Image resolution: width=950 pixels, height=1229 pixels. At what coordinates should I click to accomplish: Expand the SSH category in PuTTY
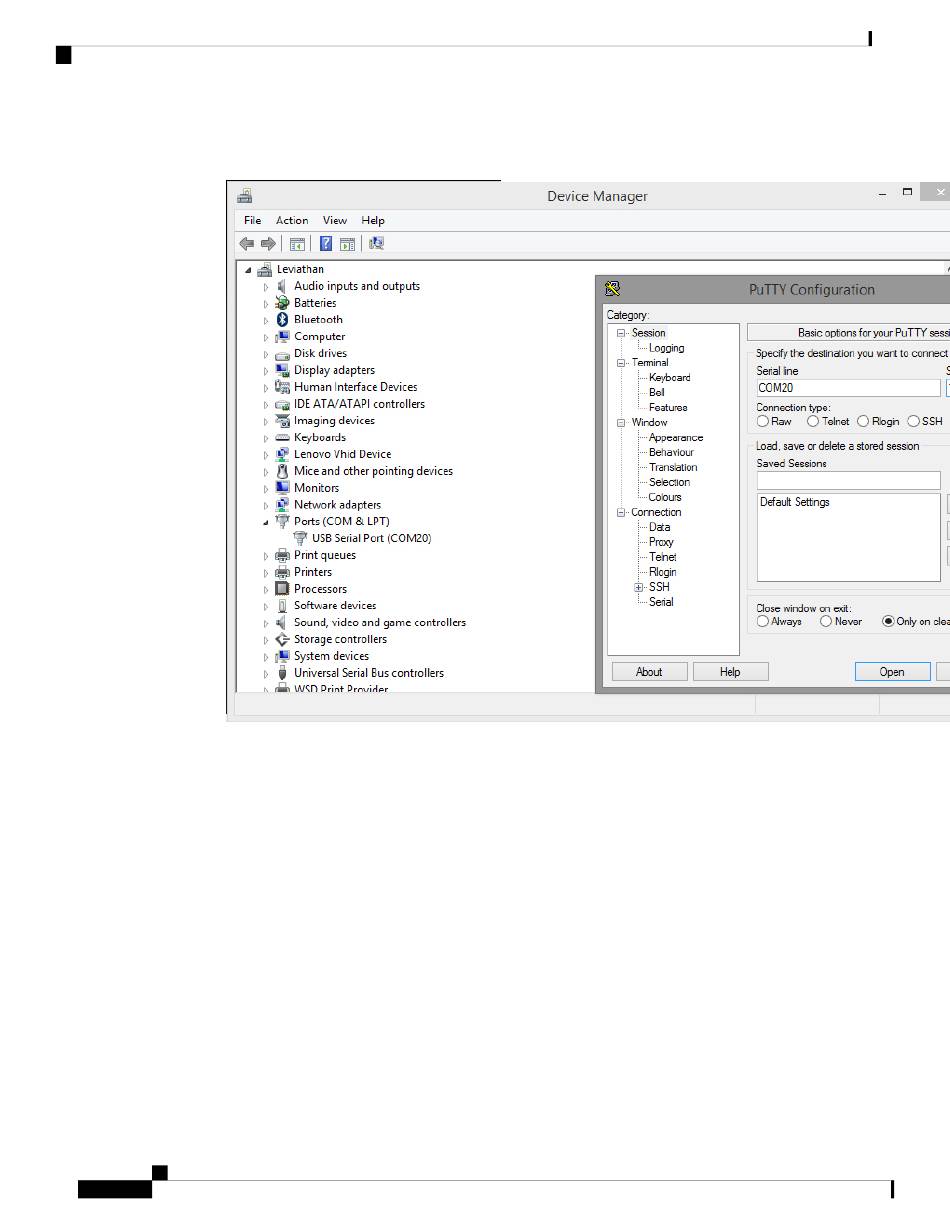(639, 587)
